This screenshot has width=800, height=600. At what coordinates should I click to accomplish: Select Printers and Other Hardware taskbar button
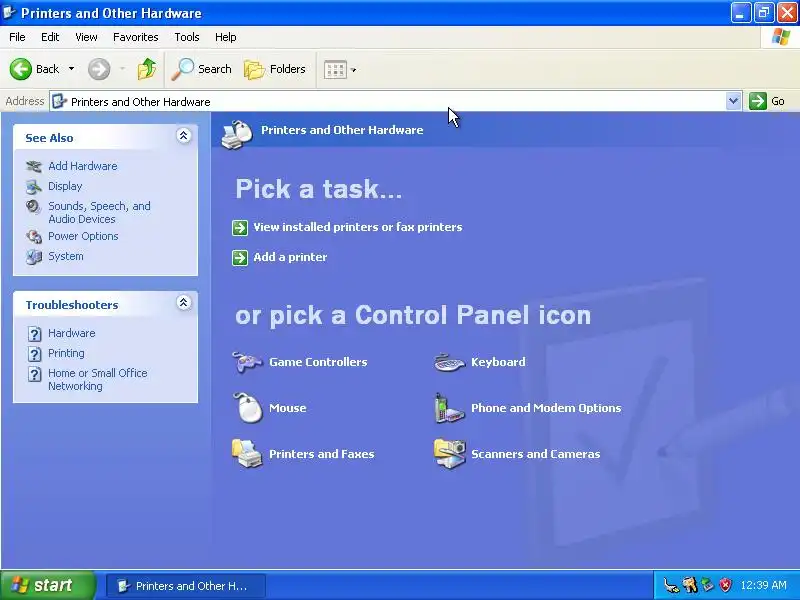point(186,586)
